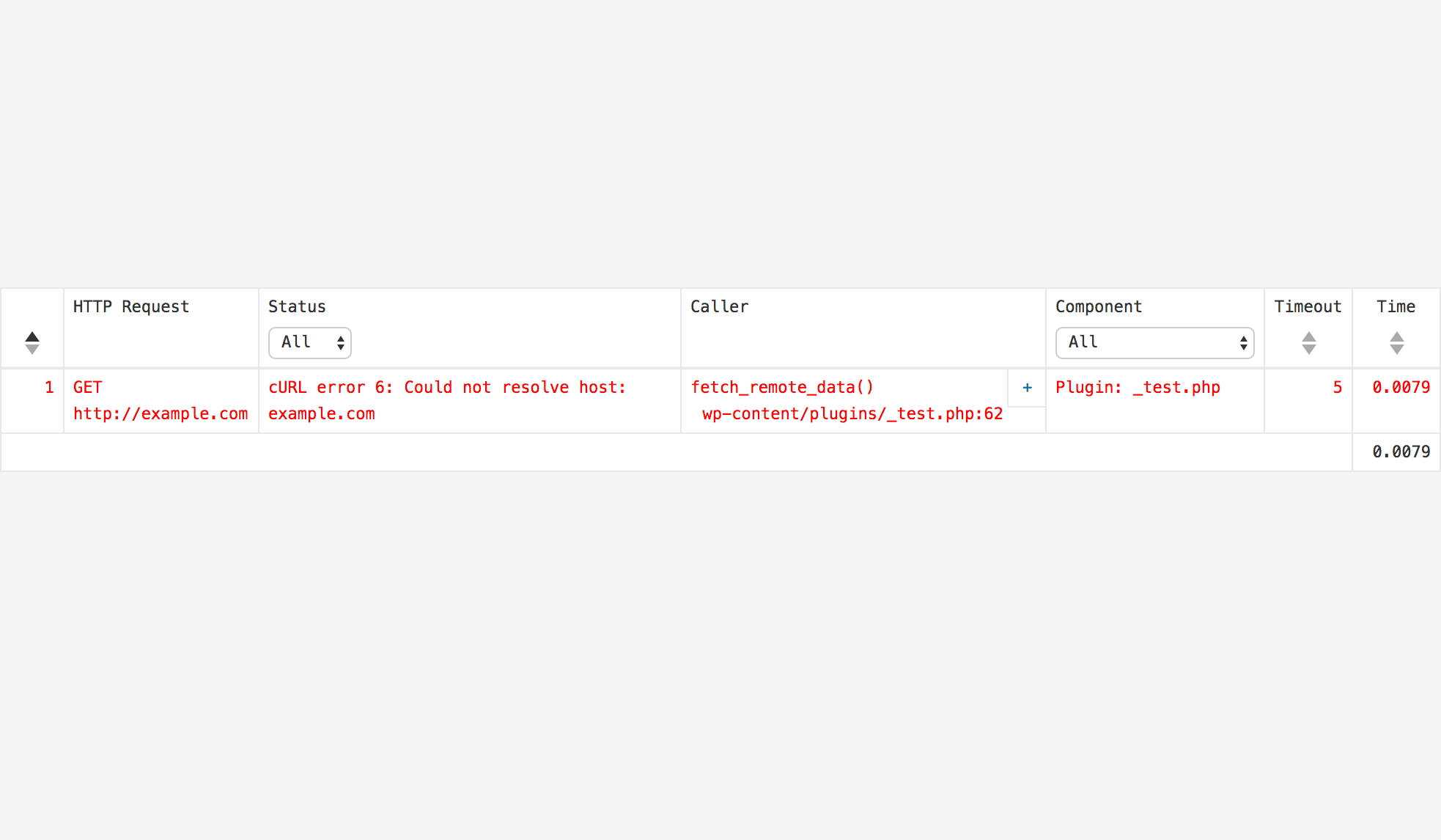Click the Caller column header
This screenshot has height=840, width=1441.
point(719,306)
